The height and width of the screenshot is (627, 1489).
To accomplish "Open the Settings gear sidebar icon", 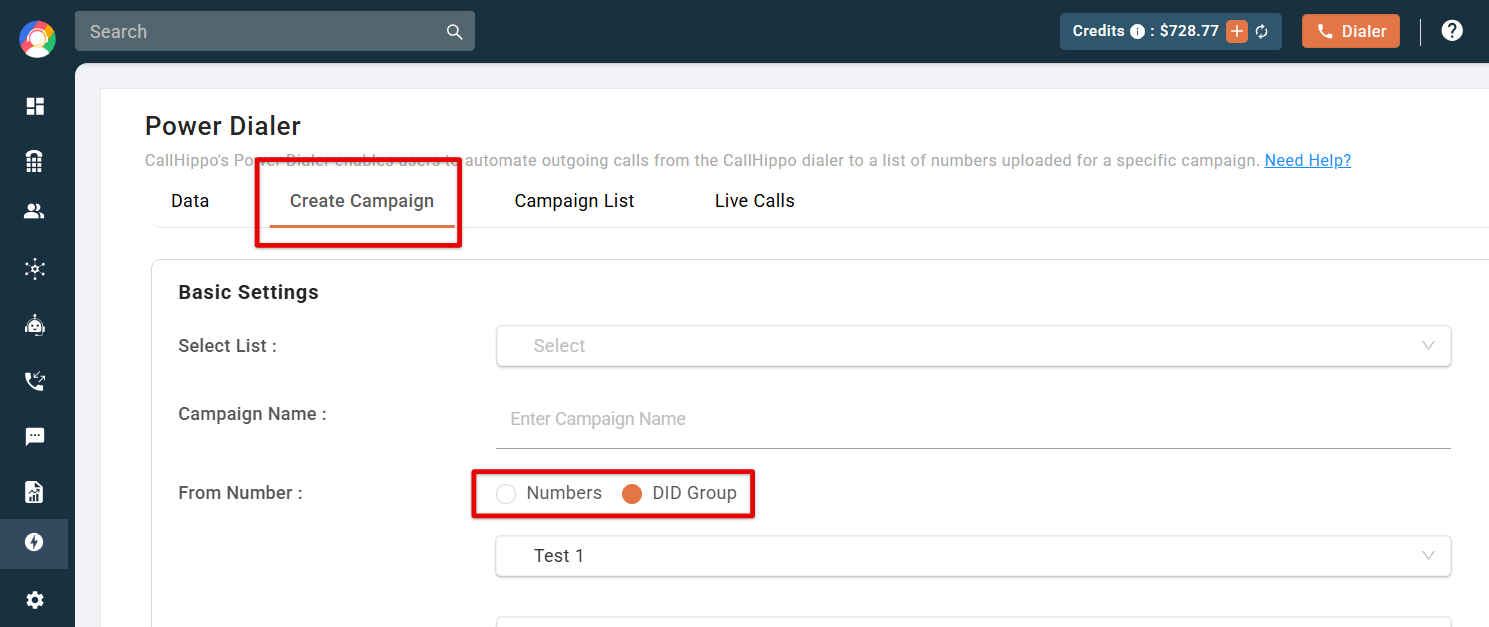I will 35,600.
